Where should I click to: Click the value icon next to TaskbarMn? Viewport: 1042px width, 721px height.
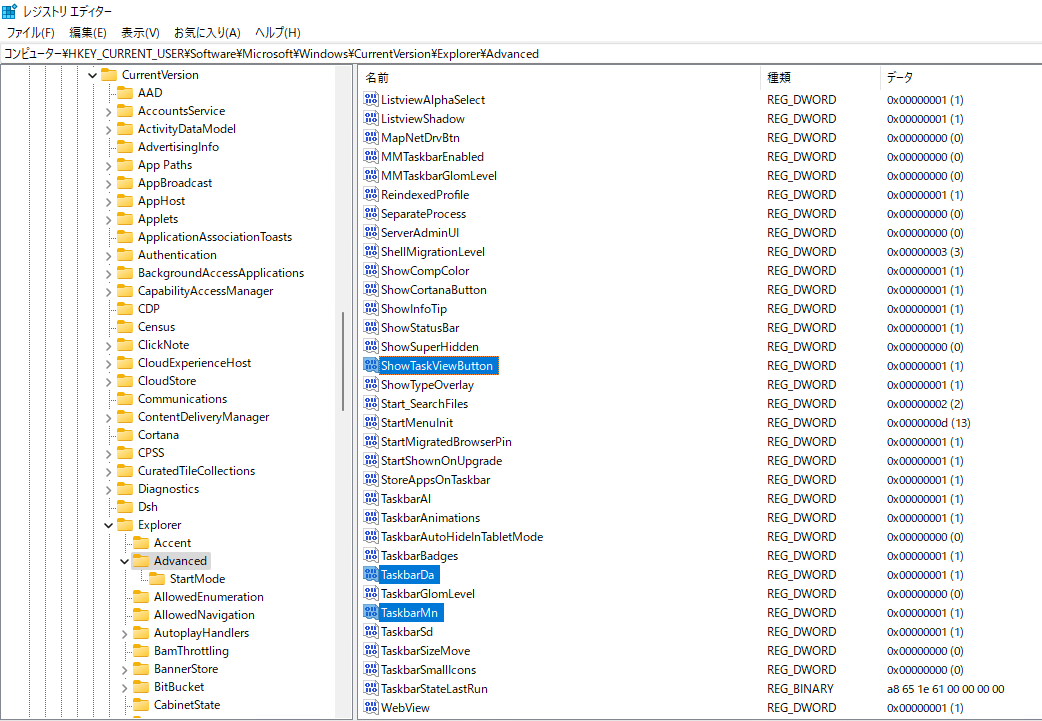tap(371, 613)
